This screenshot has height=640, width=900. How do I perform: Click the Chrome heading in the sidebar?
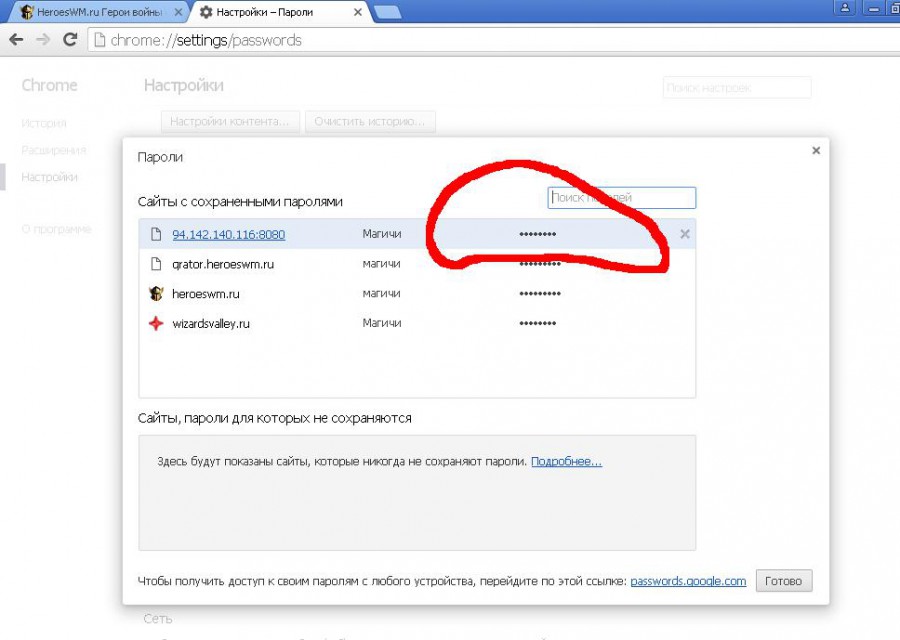click(49, 86)
